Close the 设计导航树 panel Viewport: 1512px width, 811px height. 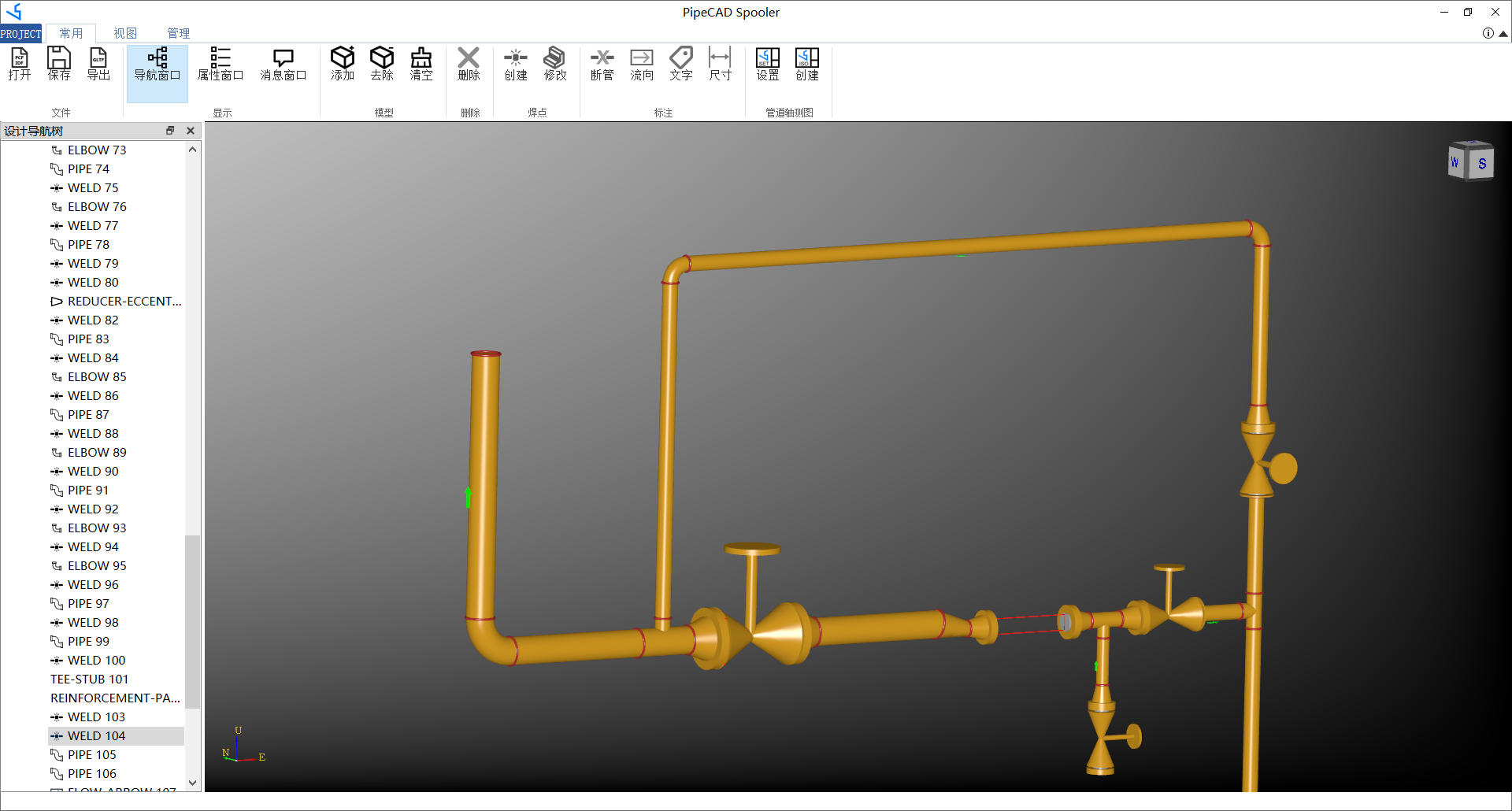tap(191, 131)
